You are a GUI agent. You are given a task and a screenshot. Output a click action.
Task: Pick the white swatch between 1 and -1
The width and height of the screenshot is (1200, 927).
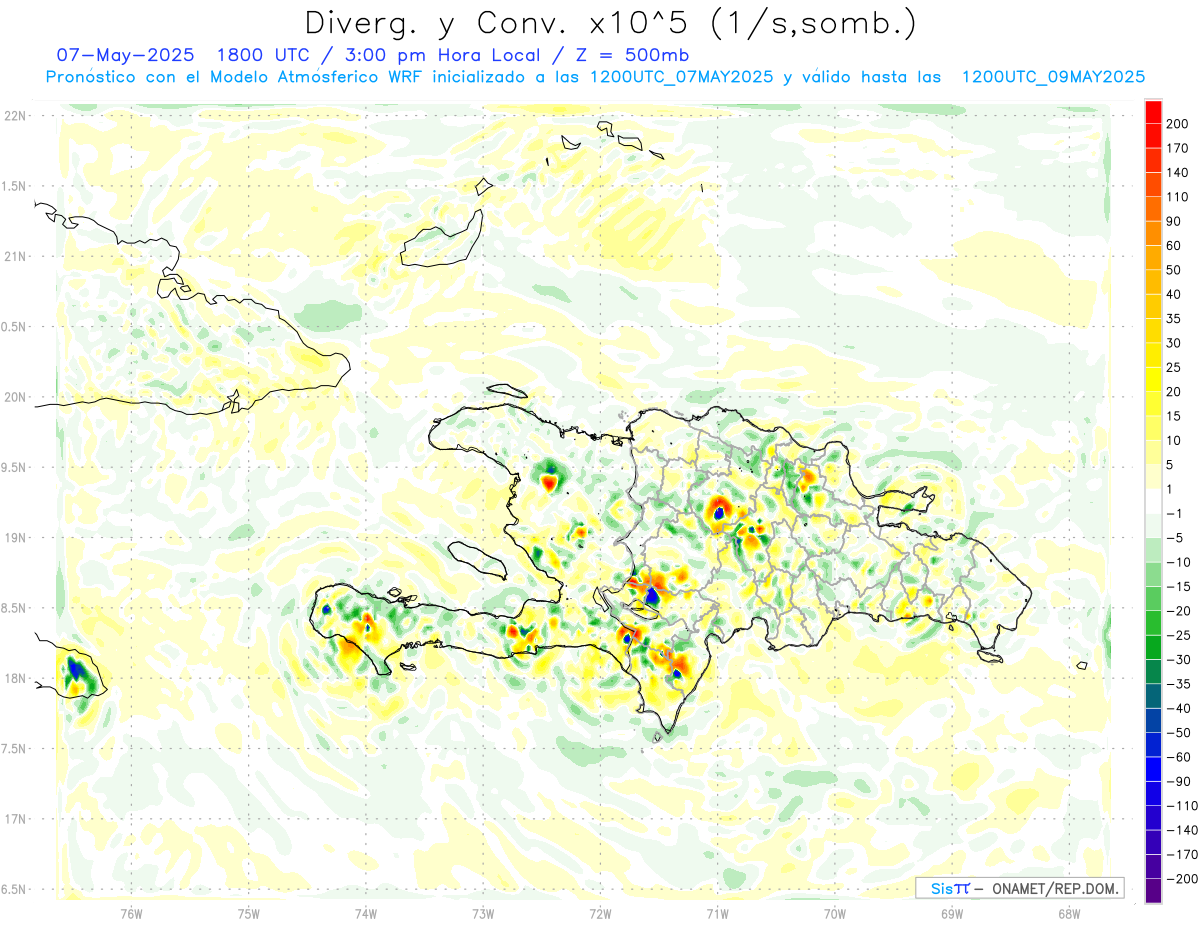coord(1153,501)
